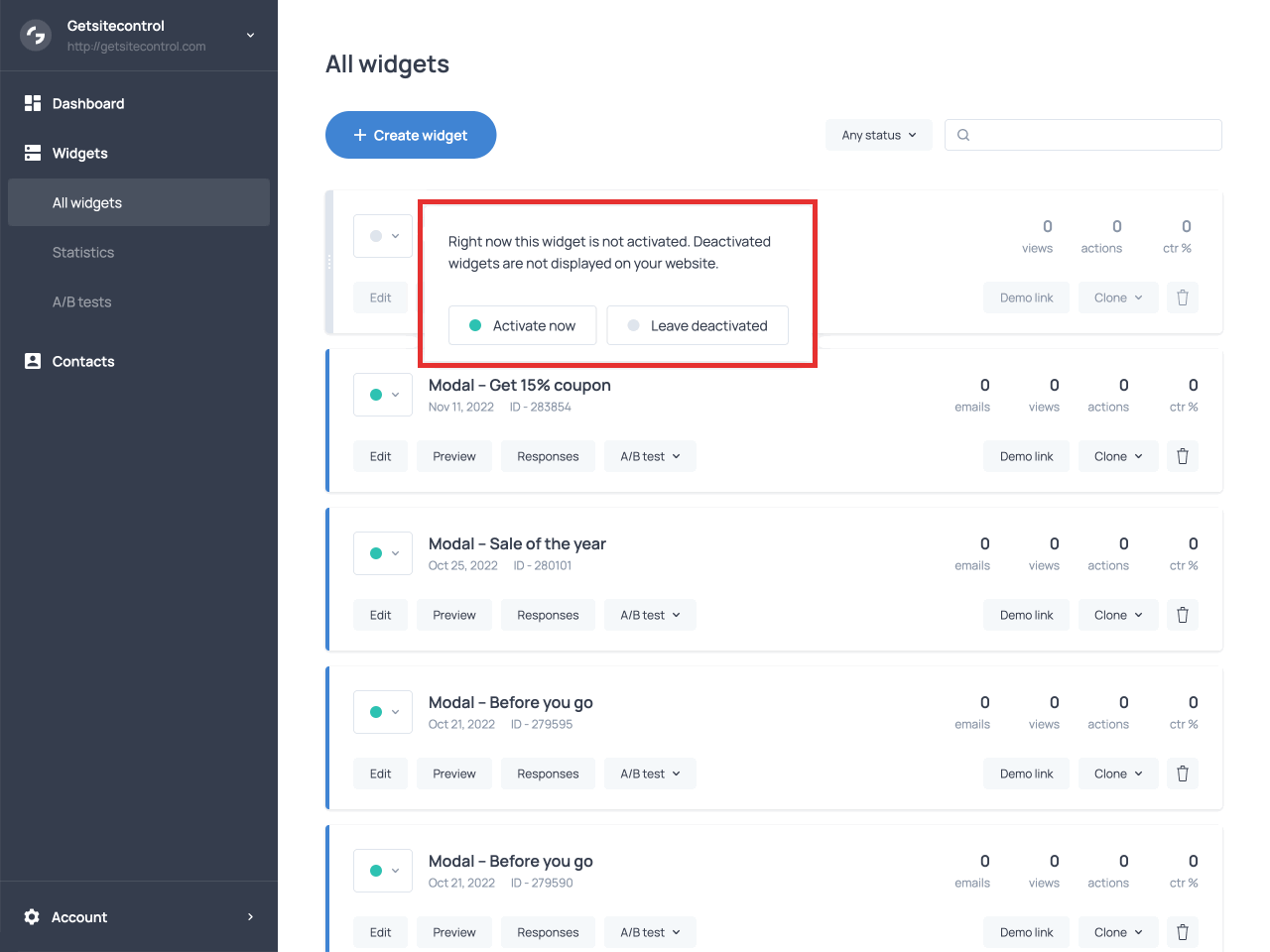Delete the Sale of the year widget
Viewport: 1270px width, 952px height.
coord(1182,614)
